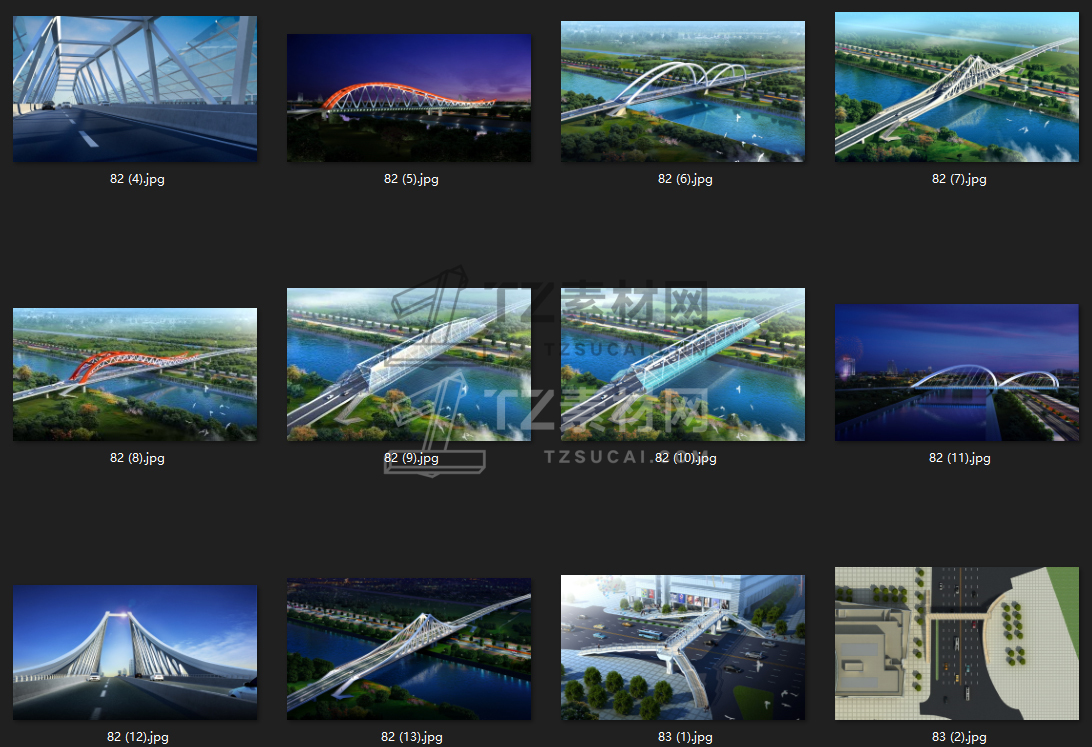Click the file name 82 (6).jpg
1092x747 pixels.
pyautogui.click(x=685, y=179)
